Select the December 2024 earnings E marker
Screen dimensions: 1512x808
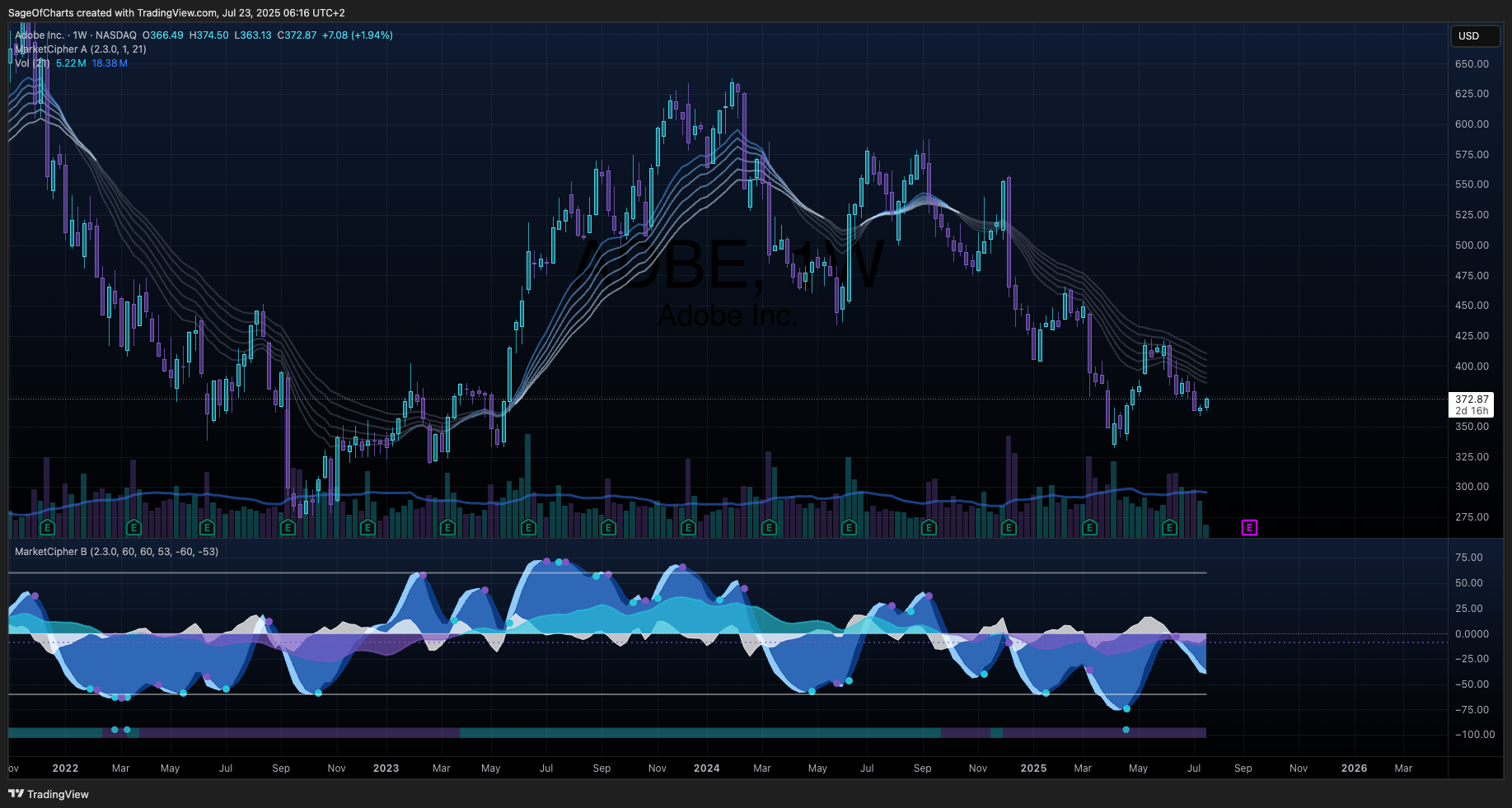coord(1009,527)
